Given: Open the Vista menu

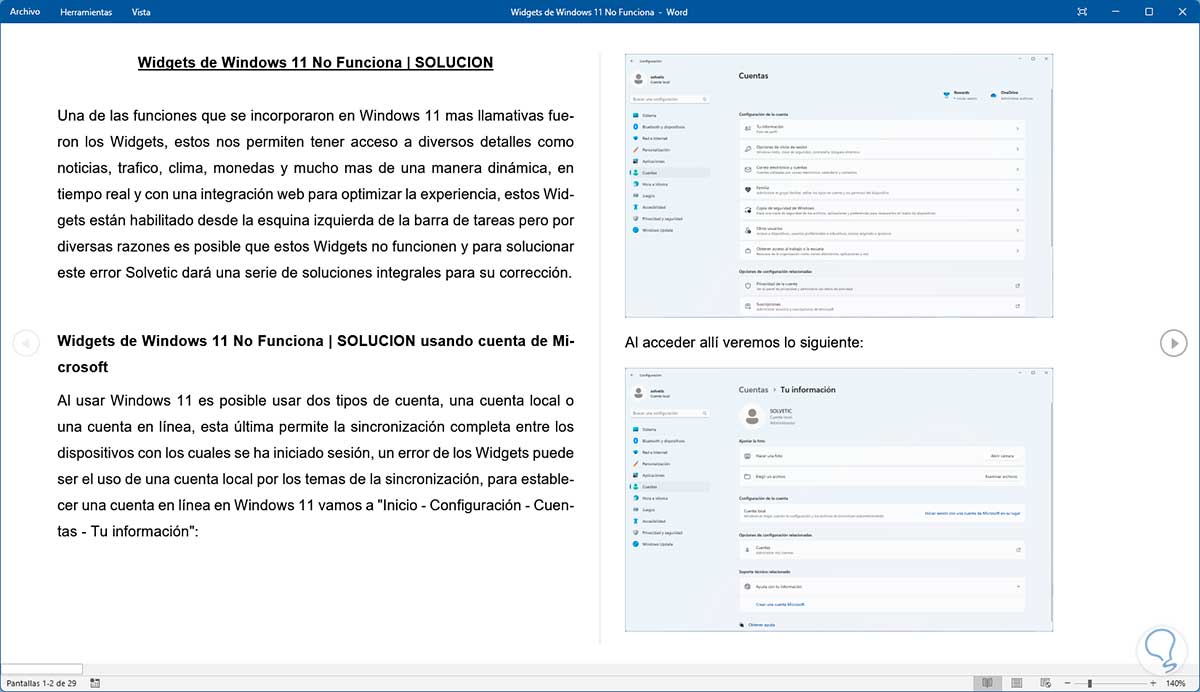Looking at the screenshot, I should pyautogui.click(x=141, y=12).
